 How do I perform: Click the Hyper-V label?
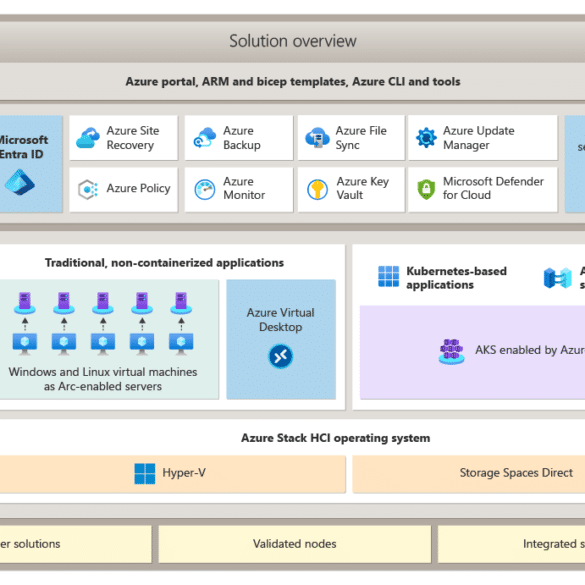pyautogui.click(x=184, y=473)
